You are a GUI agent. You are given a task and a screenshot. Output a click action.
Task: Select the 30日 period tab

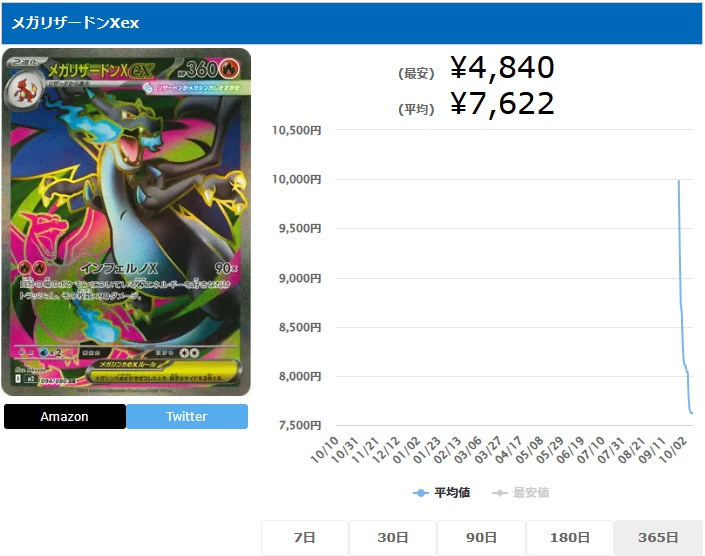(x=393, y=537)
